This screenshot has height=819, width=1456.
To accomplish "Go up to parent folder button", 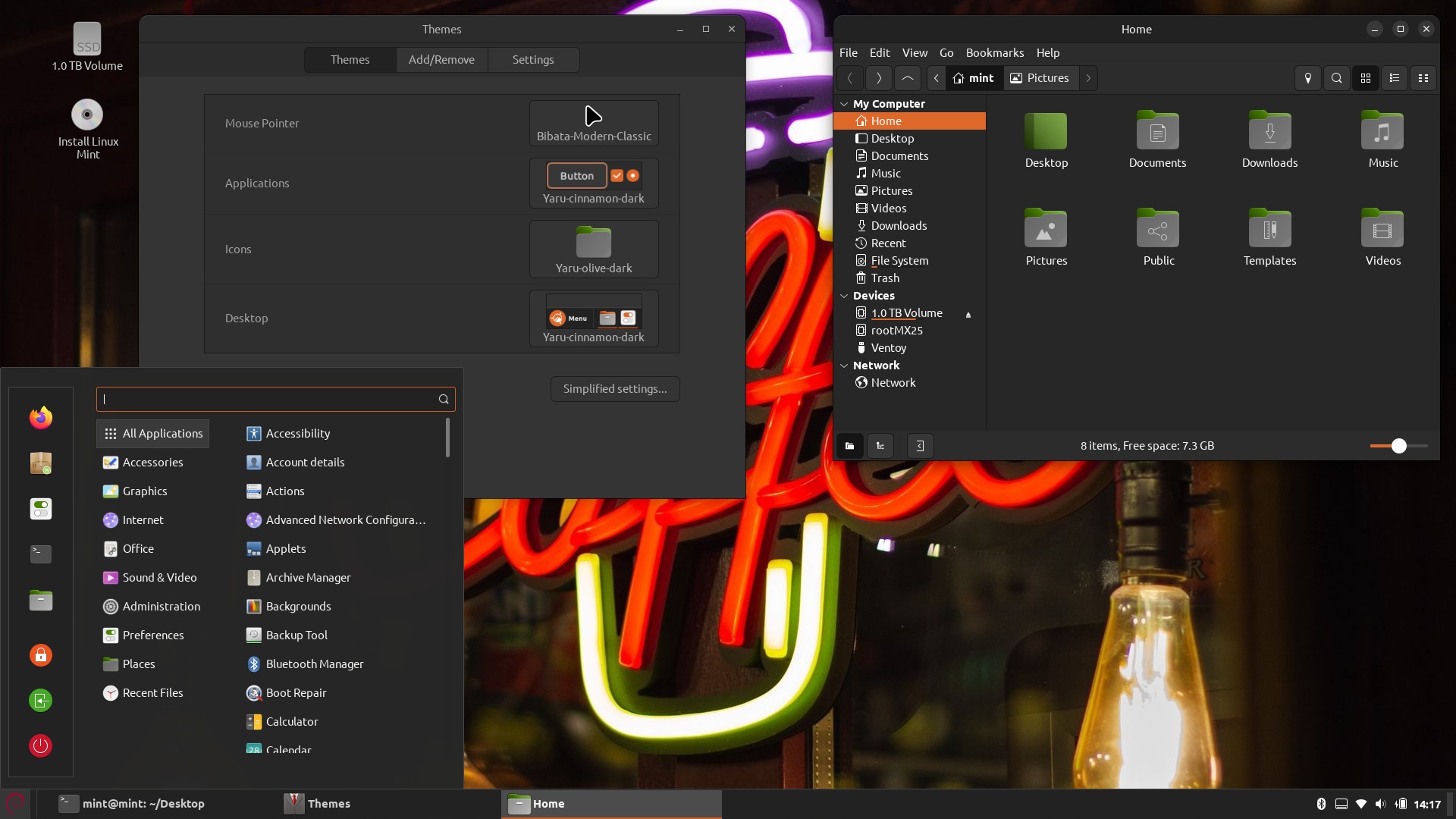I will (907, 78).
